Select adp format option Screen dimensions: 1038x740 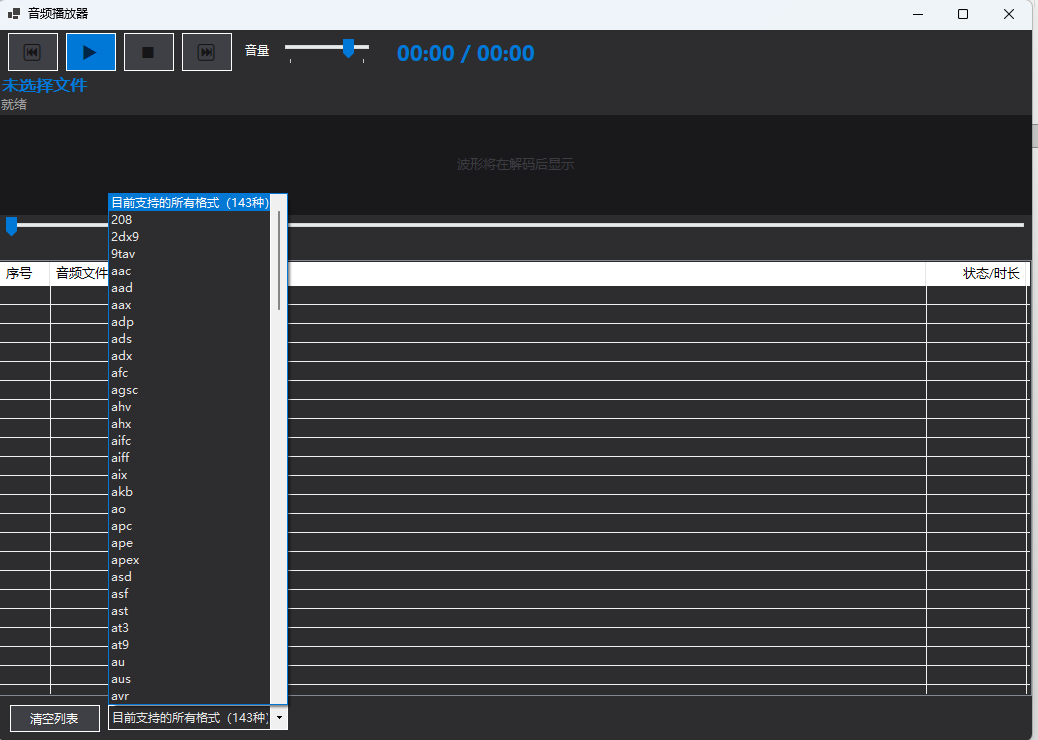tap(189, 322)
